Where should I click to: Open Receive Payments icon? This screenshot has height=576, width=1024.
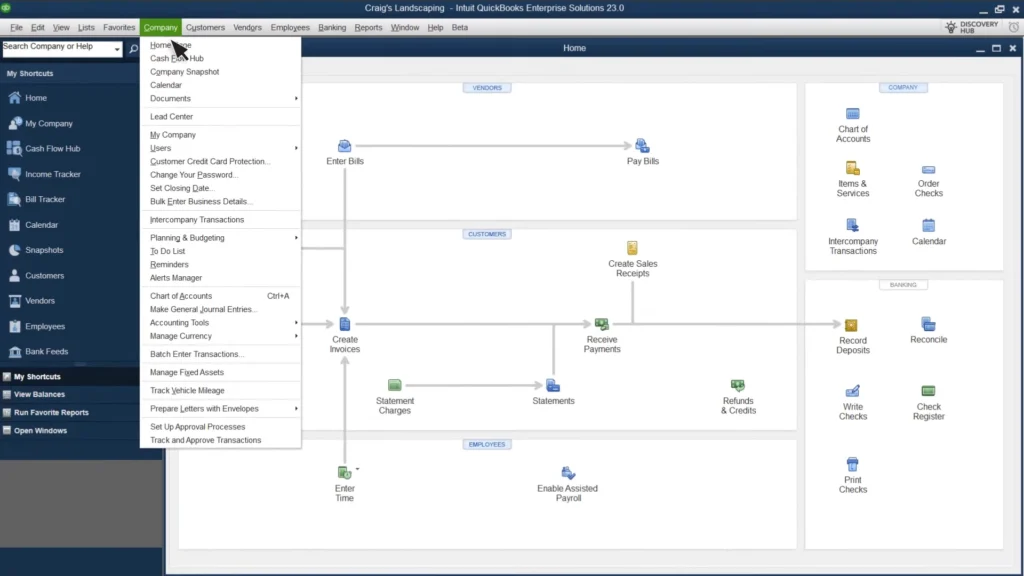click(602, 325)
